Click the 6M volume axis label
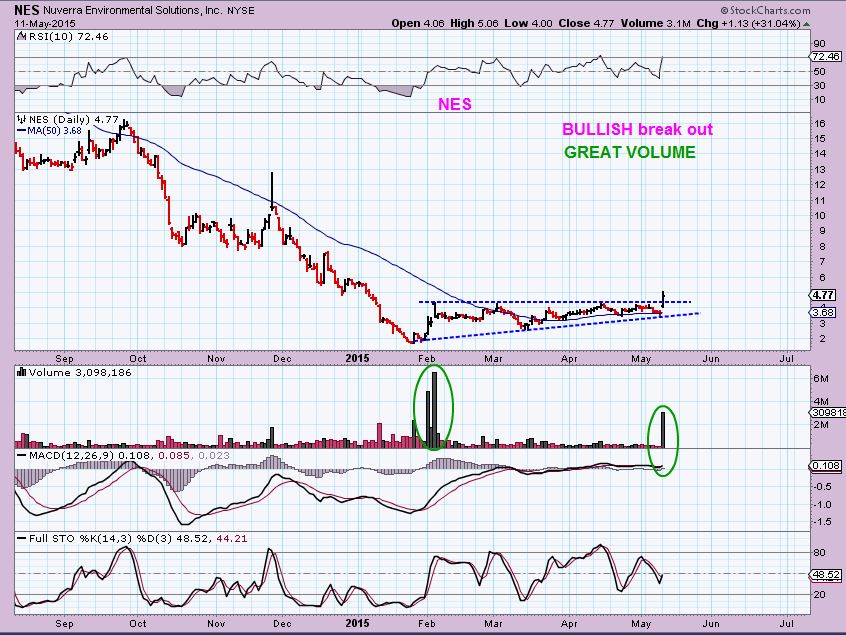 click(x=821, y=379)
